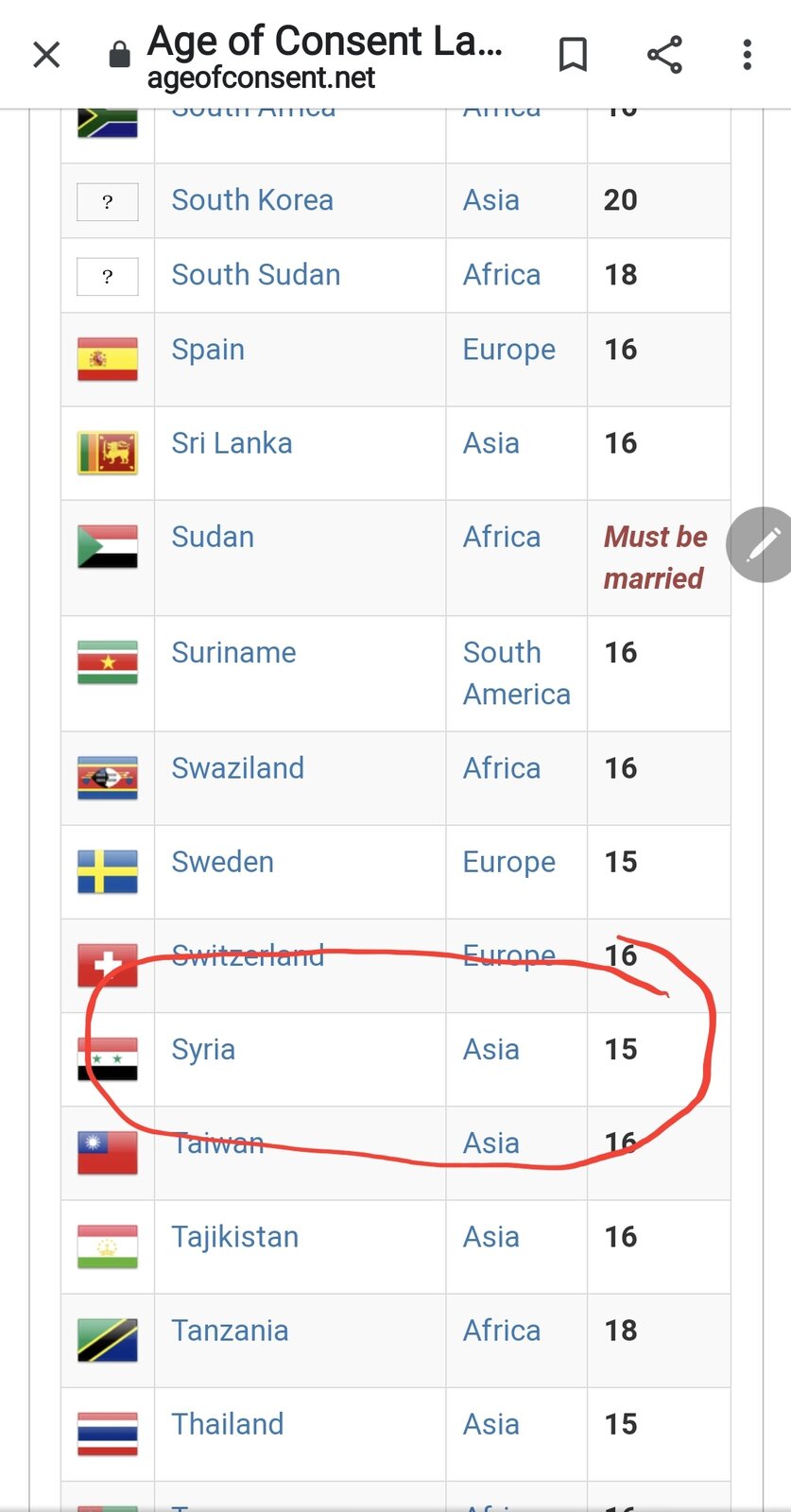Tap the Spain flag icon
The image size is (791, 1512).
pyautogui.click(x=108, y=359)
